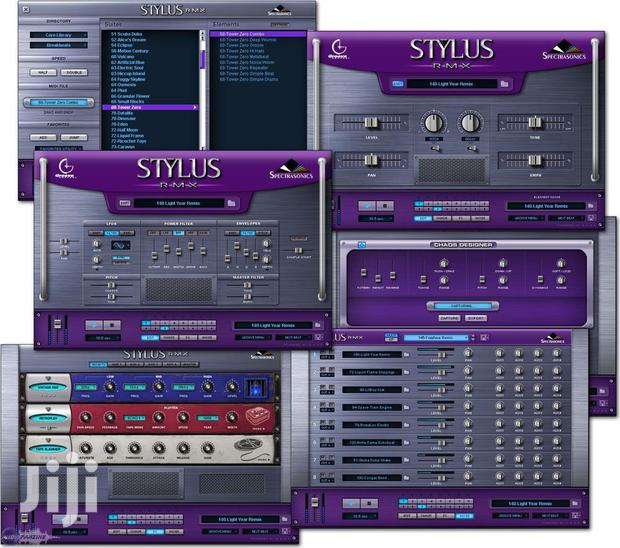Image resolution: width=620 pixels, height=548 pixels.
Task: Open multi name dropdown in Mixer header
Action: (x=436, y=338)
